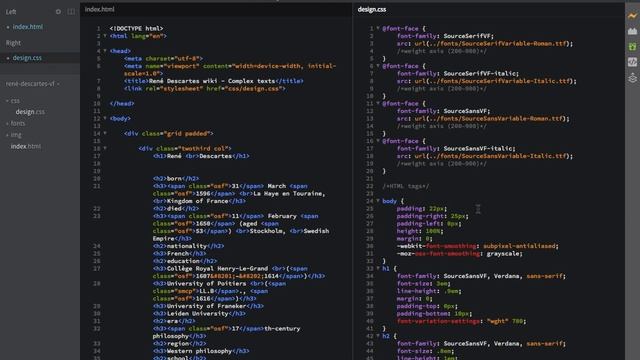The width and height of the screenshot is (640, 360).
Task: Open the Extension Manager brick icon
Action: click(x=632, y=31)
